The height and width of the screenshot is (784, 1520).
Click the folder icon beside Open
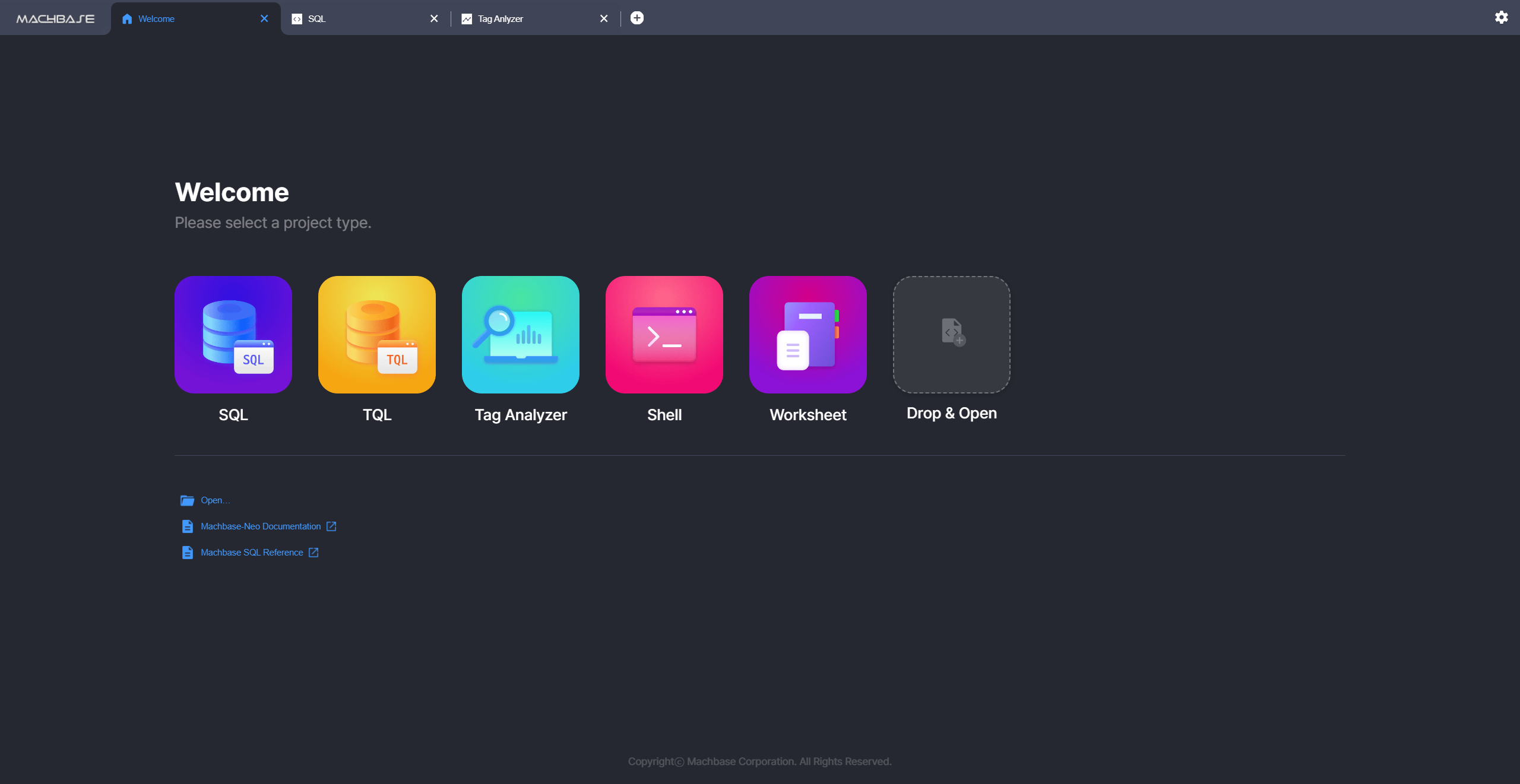point(187,500)
